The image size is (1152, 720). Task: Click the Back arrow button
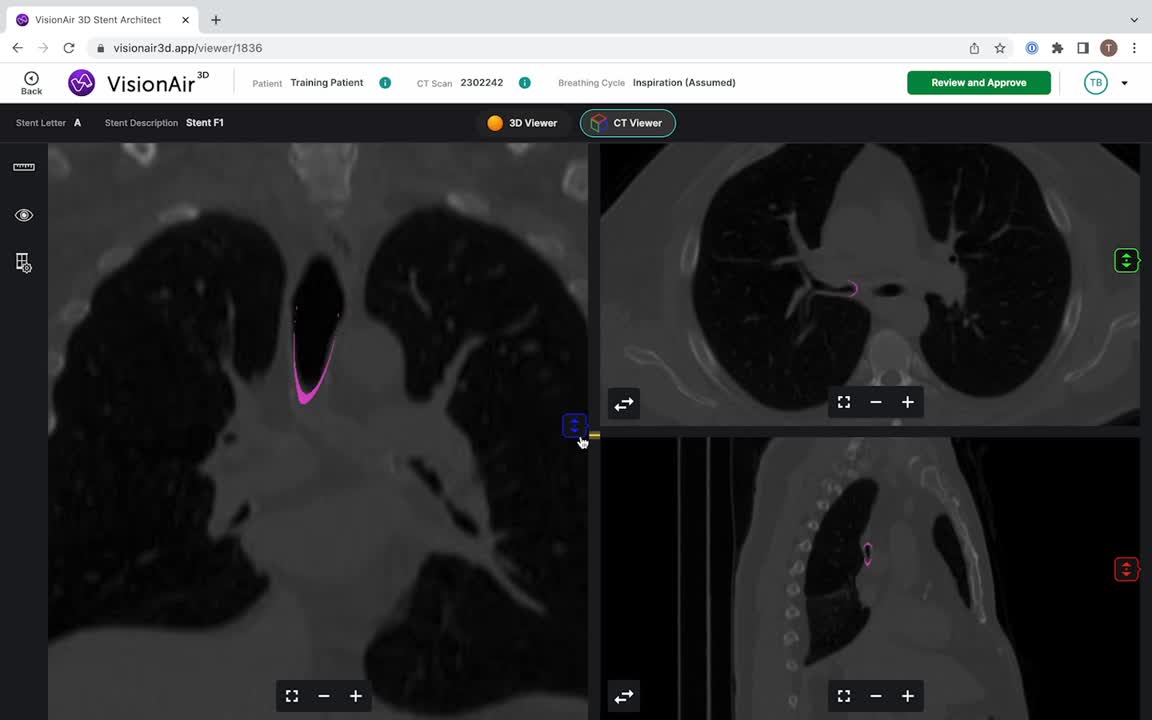pyautogui.click(x=31, y=83)
